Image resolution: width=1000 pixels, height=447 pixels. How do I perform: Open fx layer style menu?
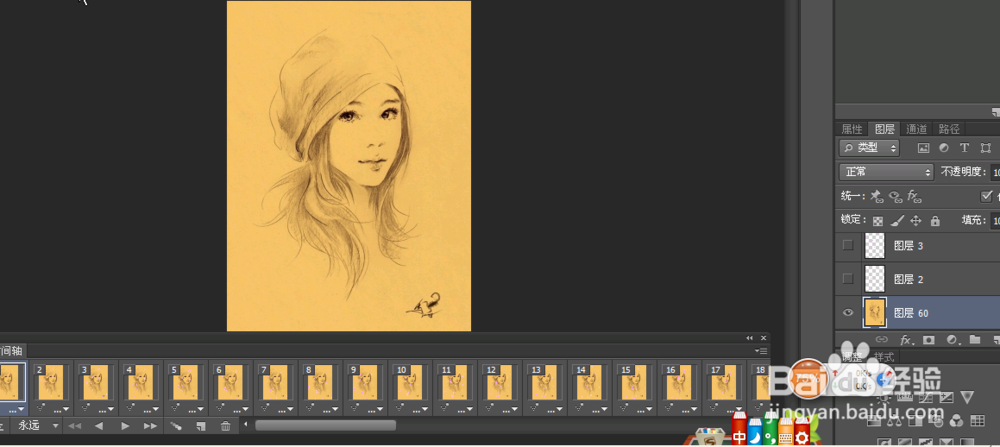coord(905,339)
